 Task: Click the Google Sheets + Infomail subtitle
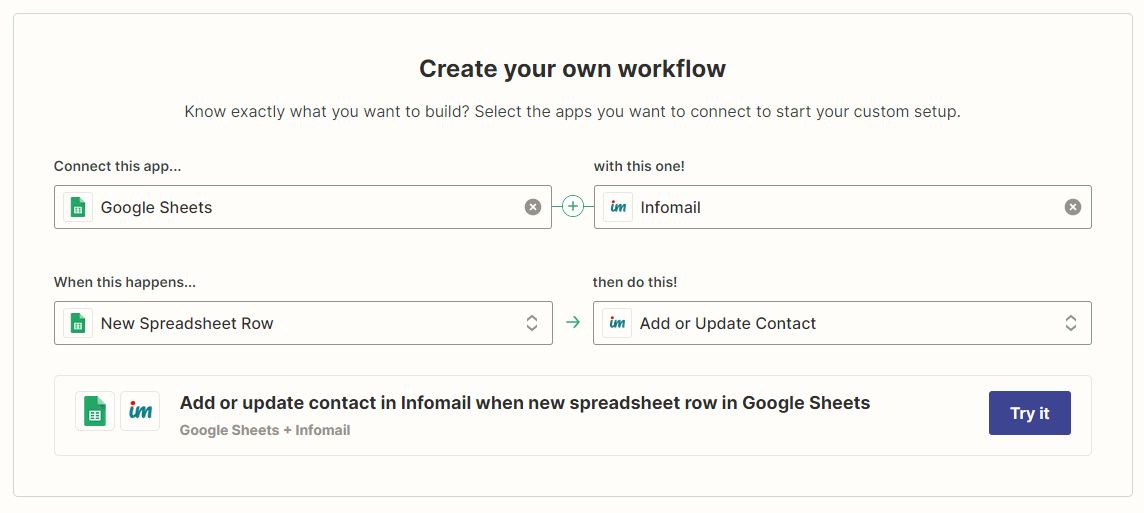click(265, 431)
